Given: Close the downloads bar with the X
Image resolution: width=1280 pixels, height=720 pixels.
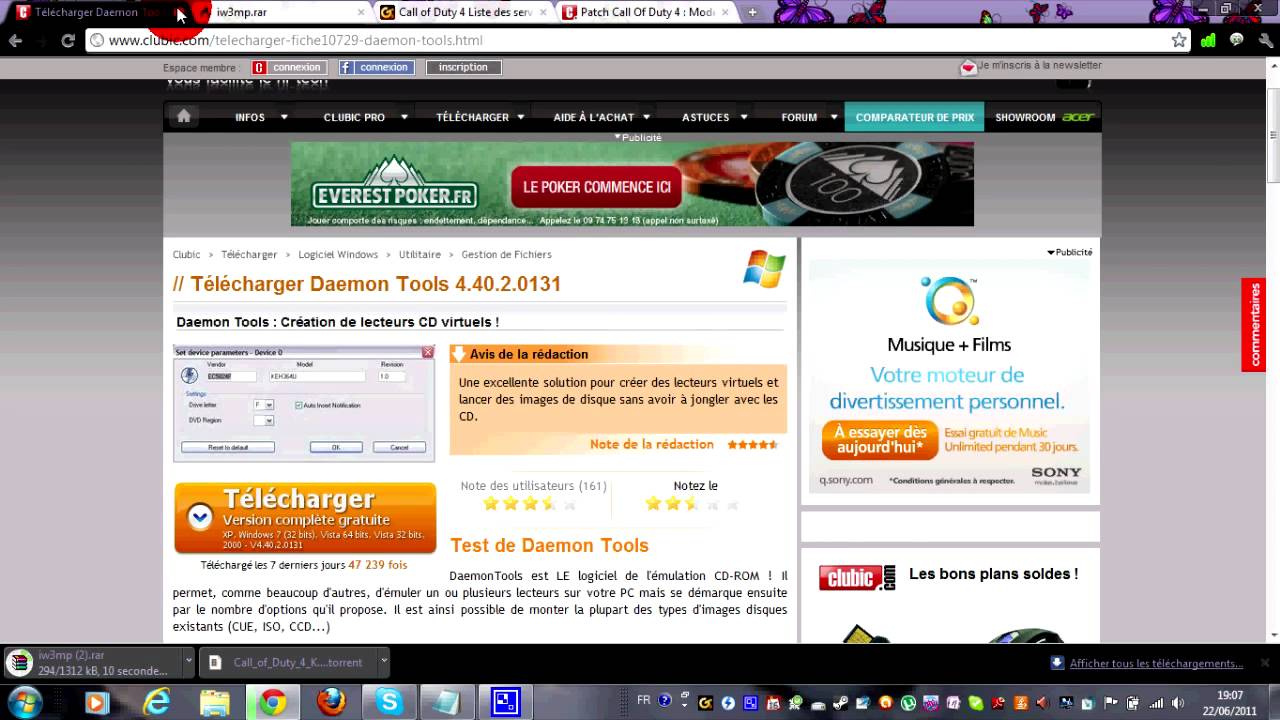Looking at the screenshot, I should [1265, 662].
